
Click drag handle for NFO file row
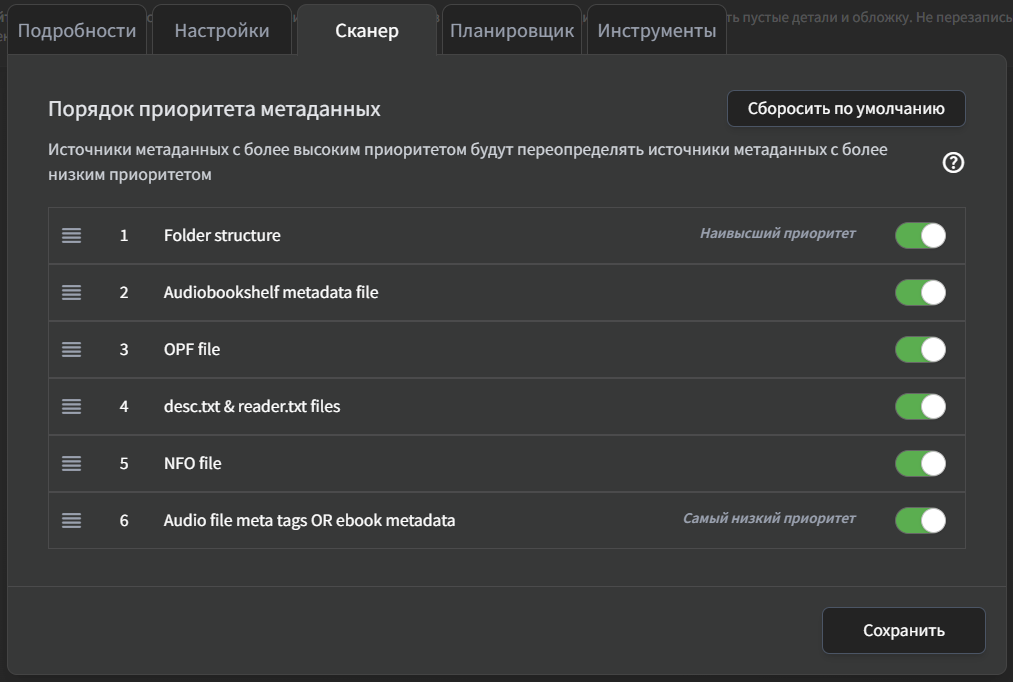[71, 464]
